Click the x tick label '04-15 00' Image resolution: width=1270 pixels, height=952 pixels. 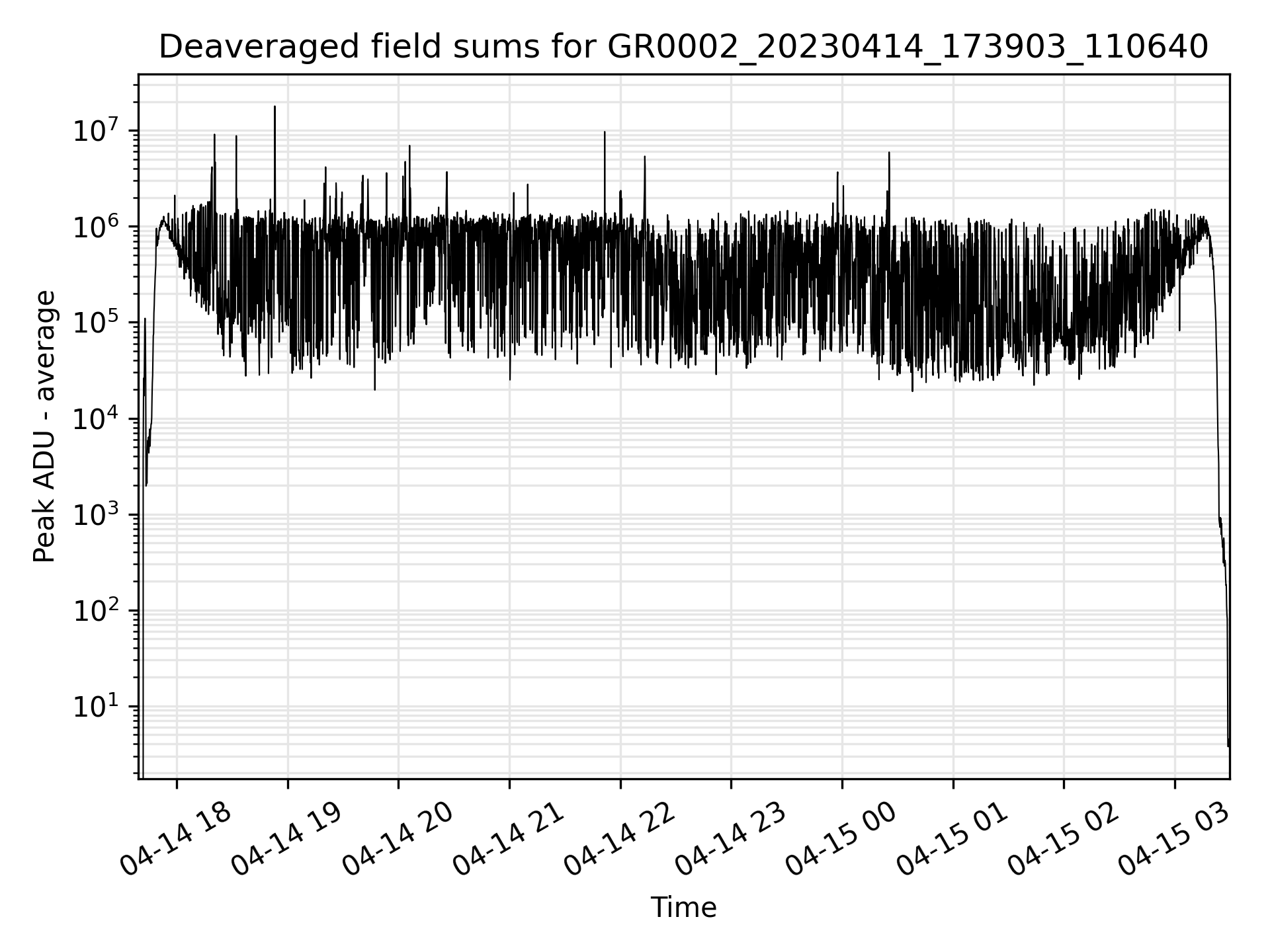click(841, 839)
